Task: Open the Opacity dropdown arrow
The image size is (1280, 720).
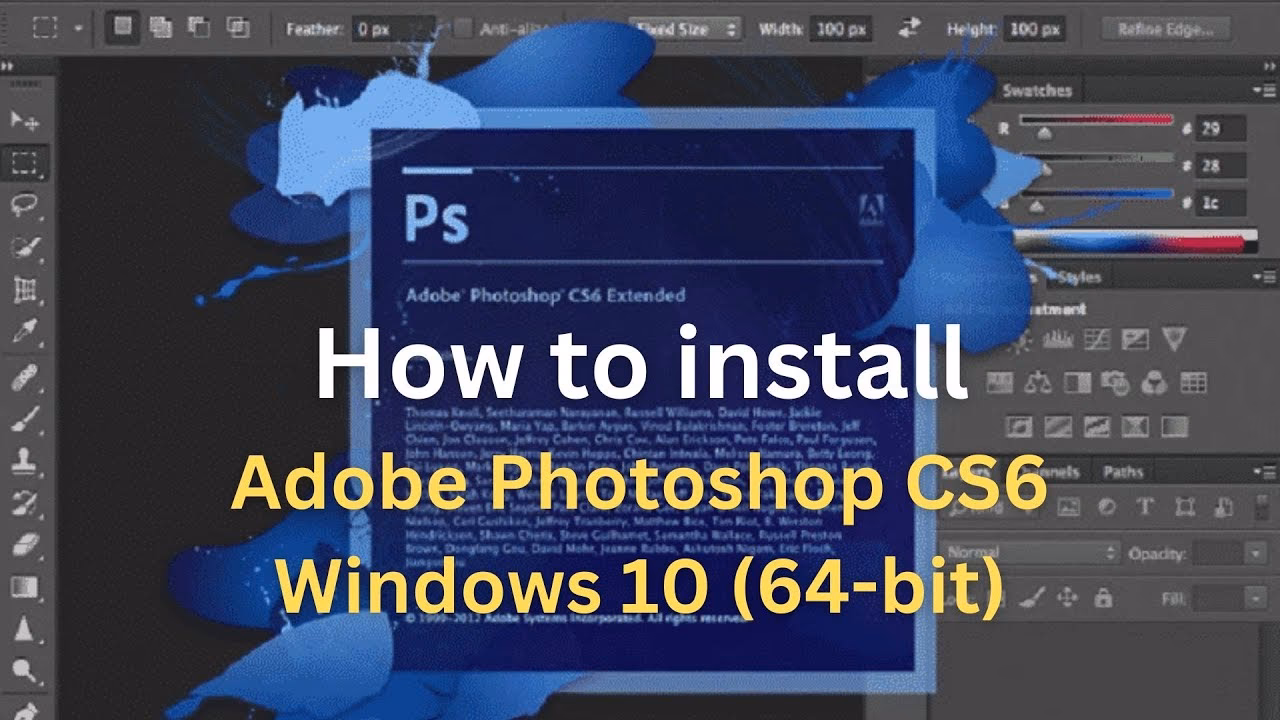Action: [x=1256, y=551]
